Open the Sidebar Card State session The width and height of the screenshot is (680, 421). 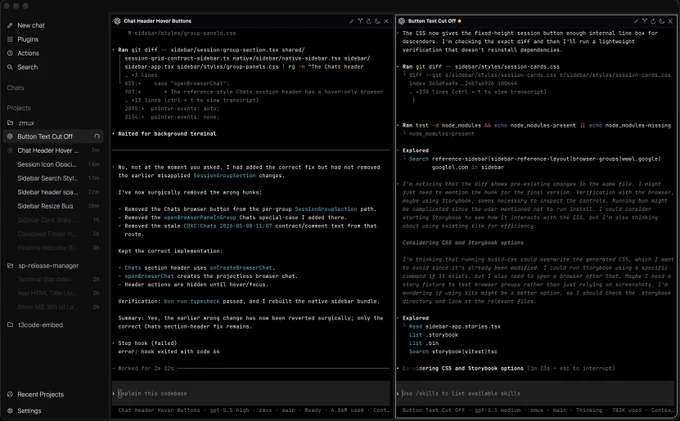53,220
